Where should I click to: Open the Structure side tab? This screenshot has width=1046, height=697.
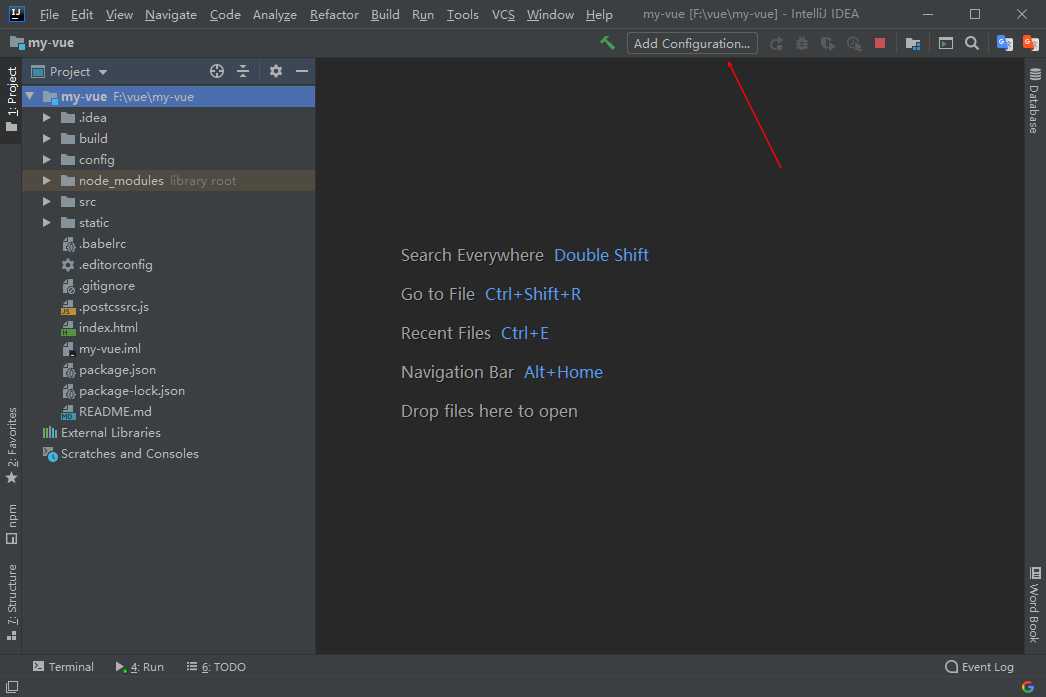[11, 602]
